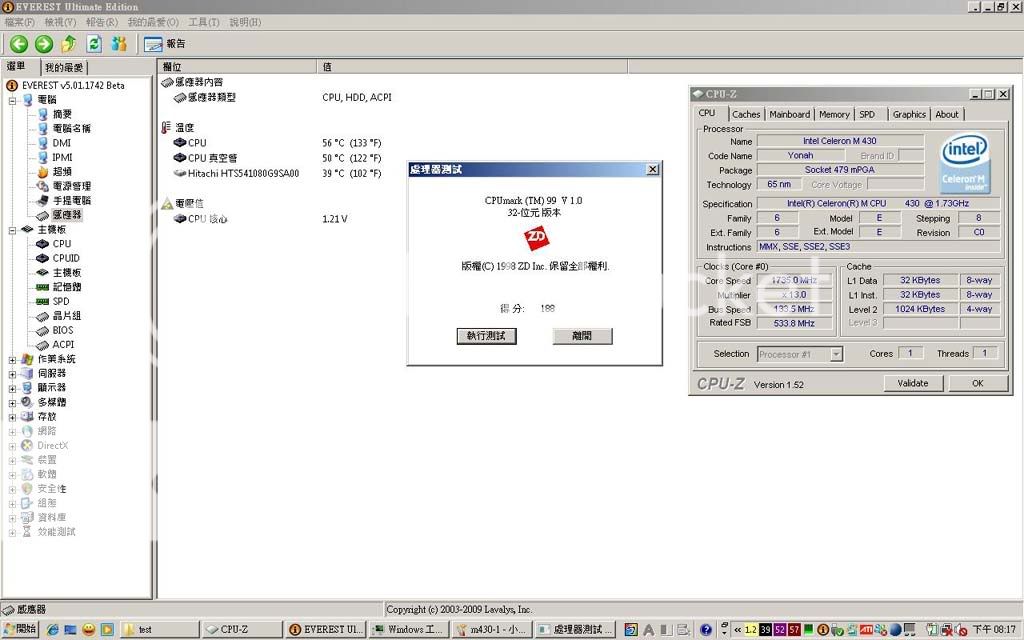The image size is (1024, 640).
Task: Select BIOS in the tree
Action: point(63,330)
